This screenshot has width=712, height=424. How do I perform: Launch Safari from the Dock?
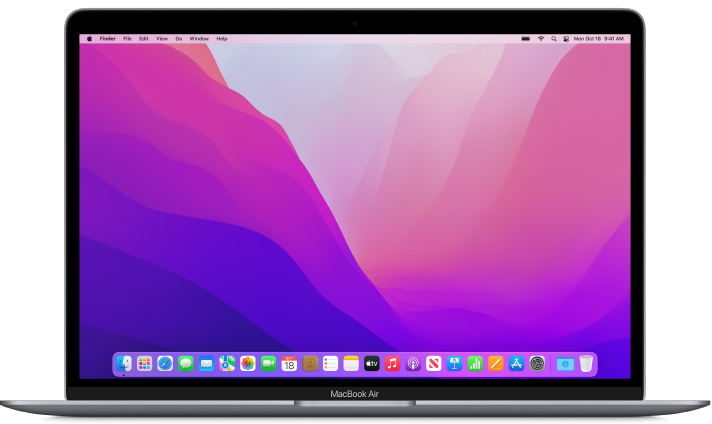(165, 364)
